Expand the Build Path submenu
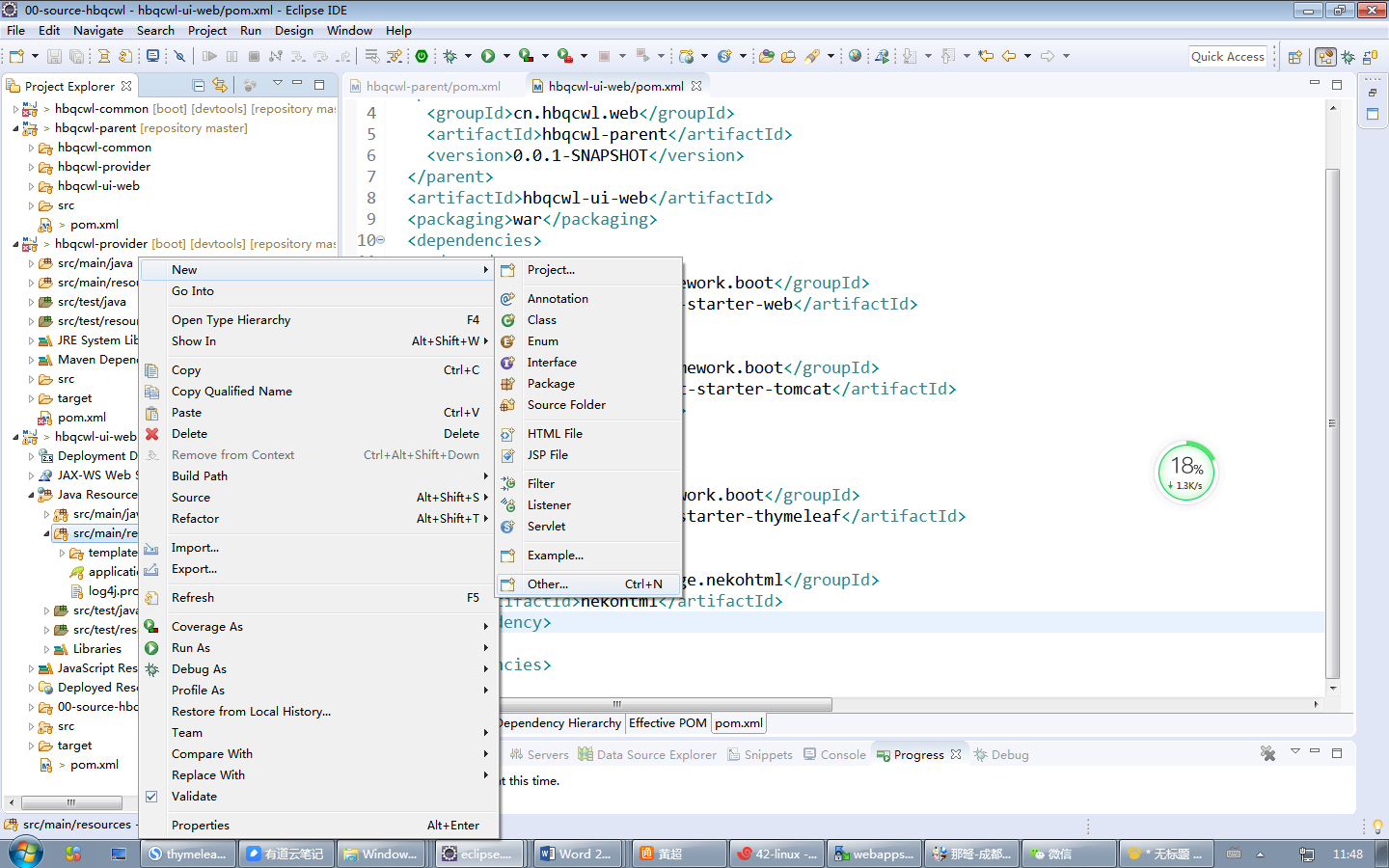This screenshot has height=868, width=1389. [318, 476]
